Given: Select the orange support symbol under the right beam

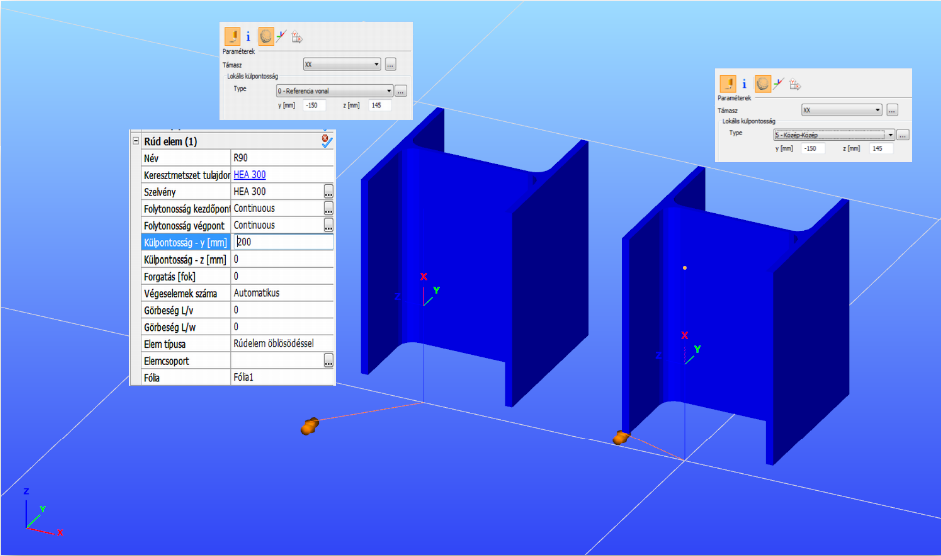Looking at the screenshot, I should [x=621, y=438].
